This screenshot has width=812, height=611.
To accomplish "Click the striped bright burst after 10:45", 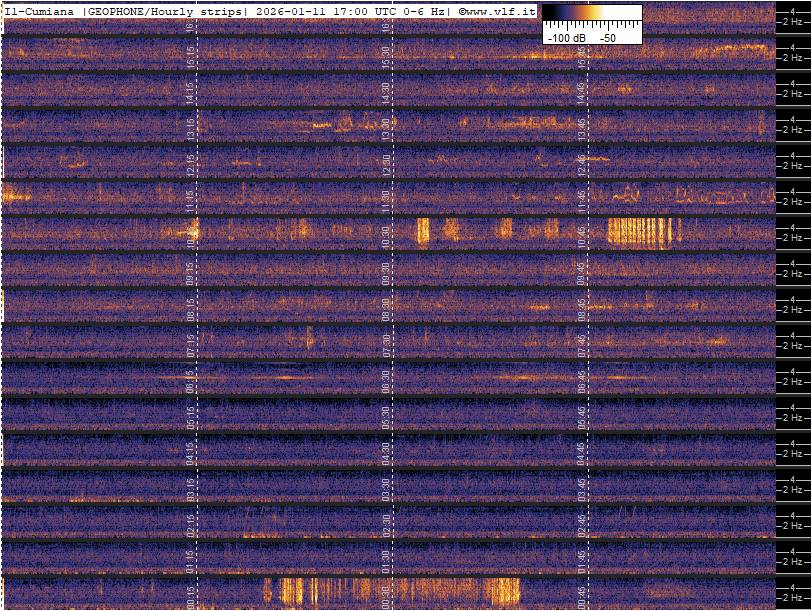I will pos(644,232).
